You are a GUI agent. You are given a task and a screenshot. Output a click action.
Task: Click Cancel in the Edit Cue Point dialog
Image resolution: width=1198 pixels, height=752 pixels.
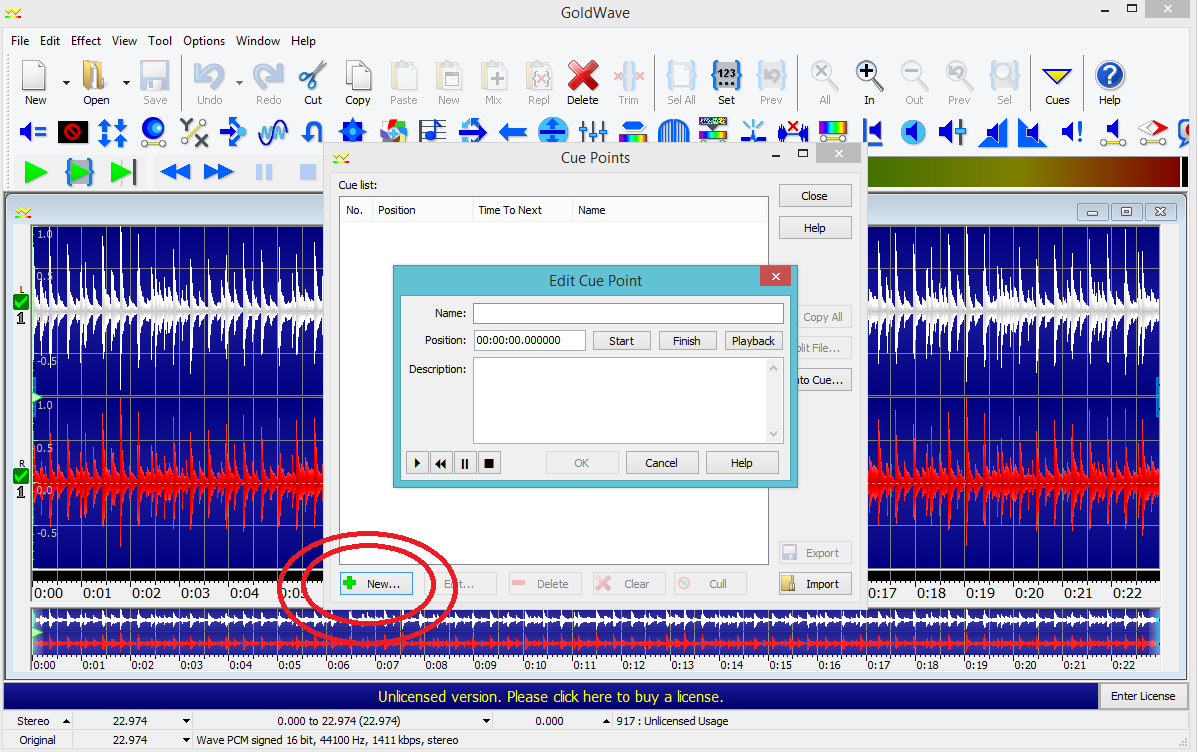pos(661,463)
